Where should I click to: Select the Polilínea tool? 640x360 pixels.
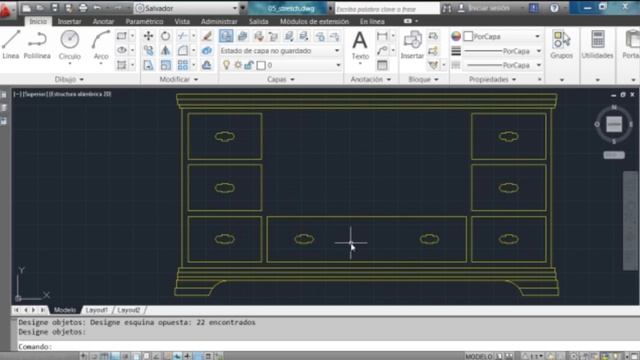37,44
